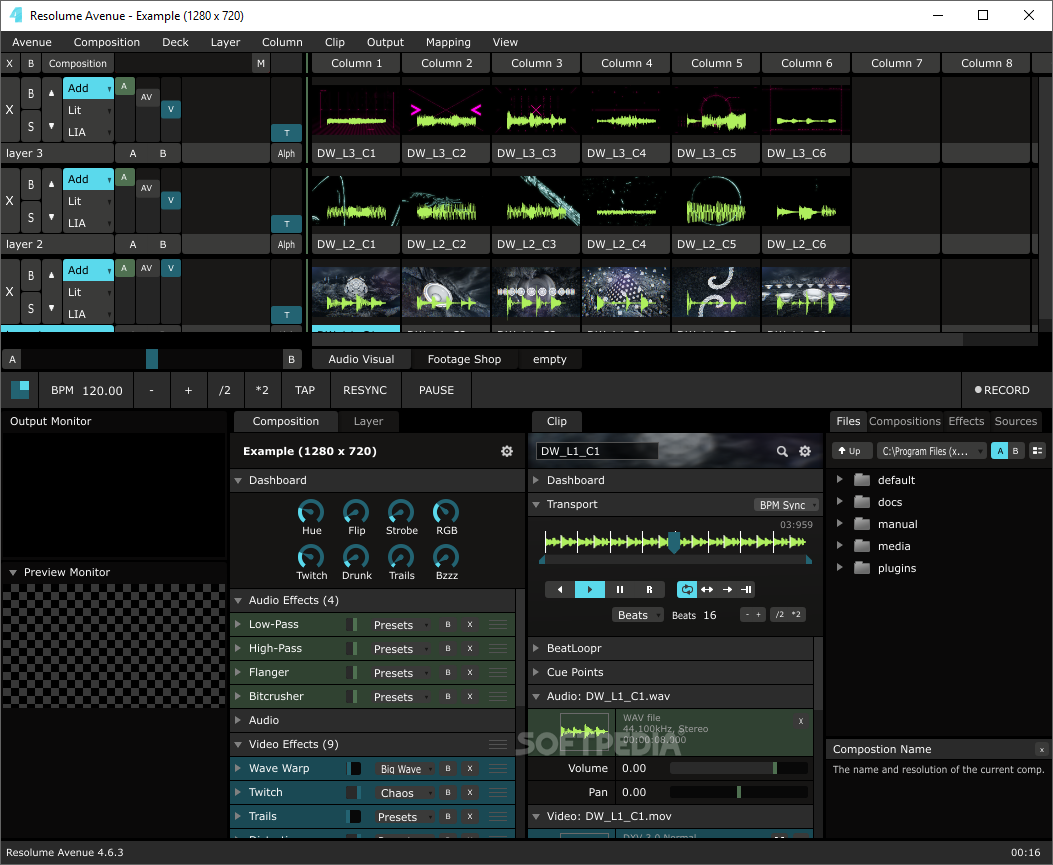Click the RESYNC button
The height and width of the screenshot is (865, 1053).
click(x=365, y=390)
